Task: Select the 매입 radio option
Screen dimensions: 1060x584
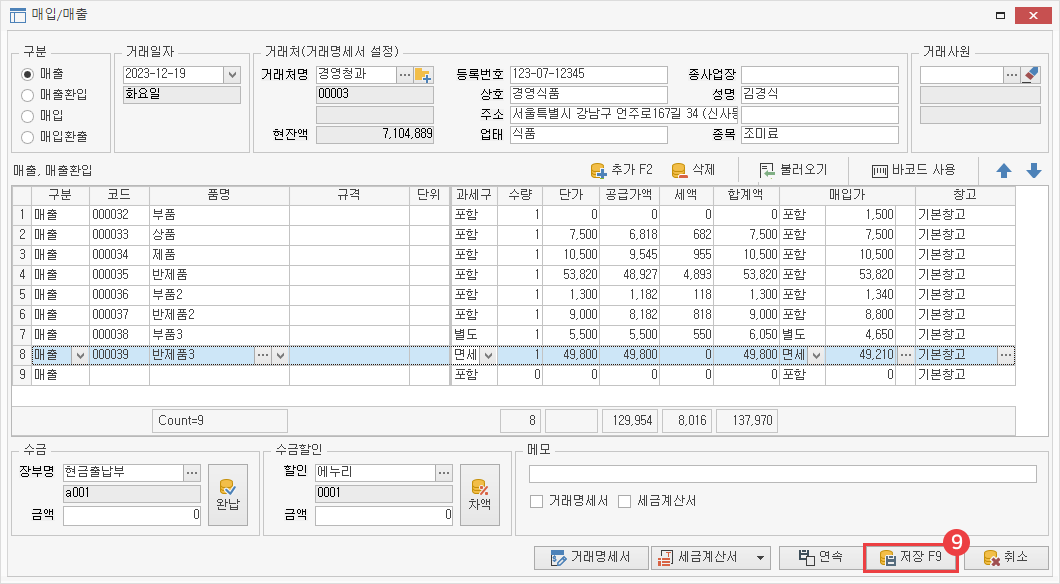Action: pos(28,116)
